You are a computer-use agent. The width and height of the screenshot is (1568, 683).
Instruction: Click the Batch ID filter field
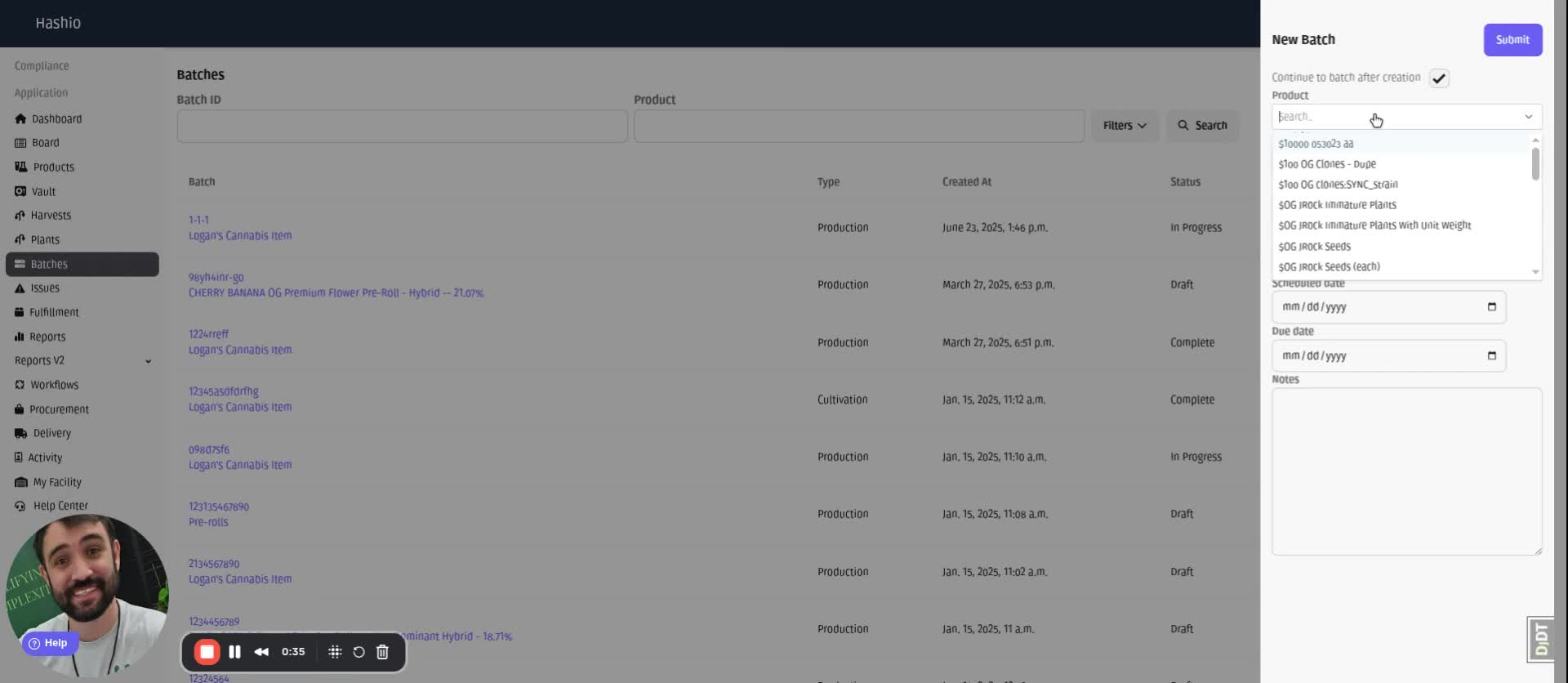click(x=402, y=126)
